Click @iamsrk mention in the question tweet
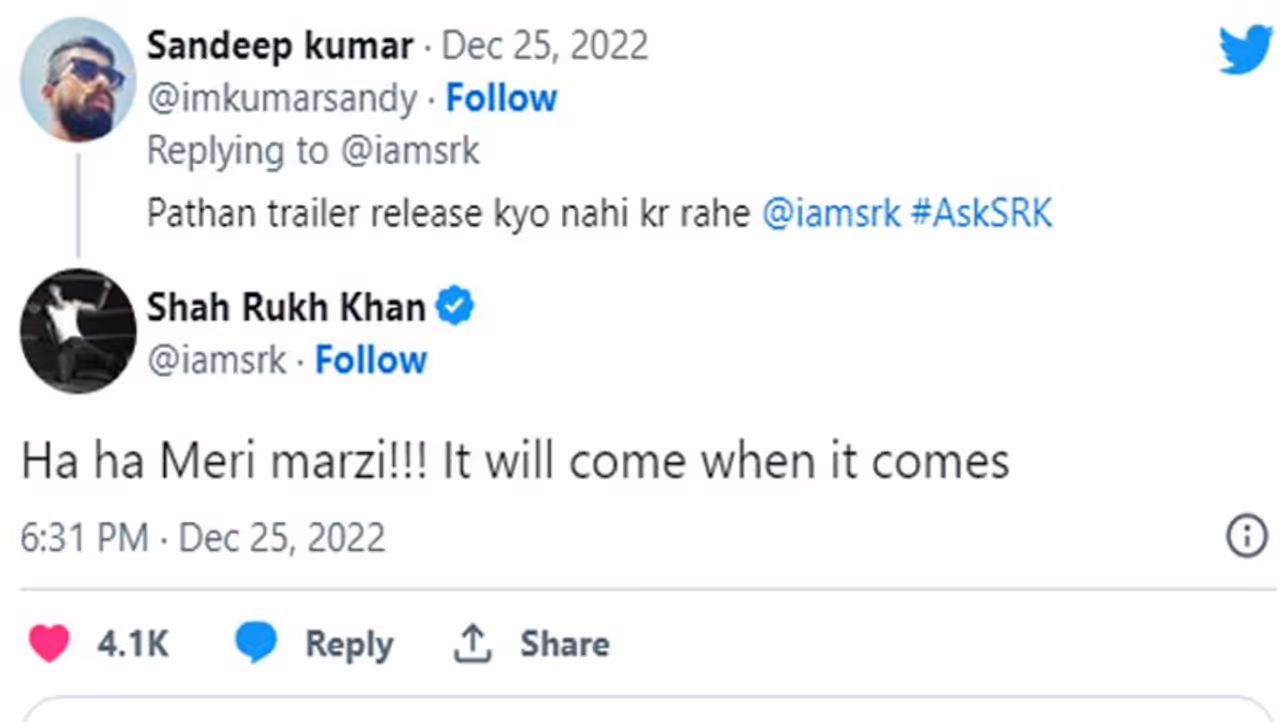 (831, 214)
